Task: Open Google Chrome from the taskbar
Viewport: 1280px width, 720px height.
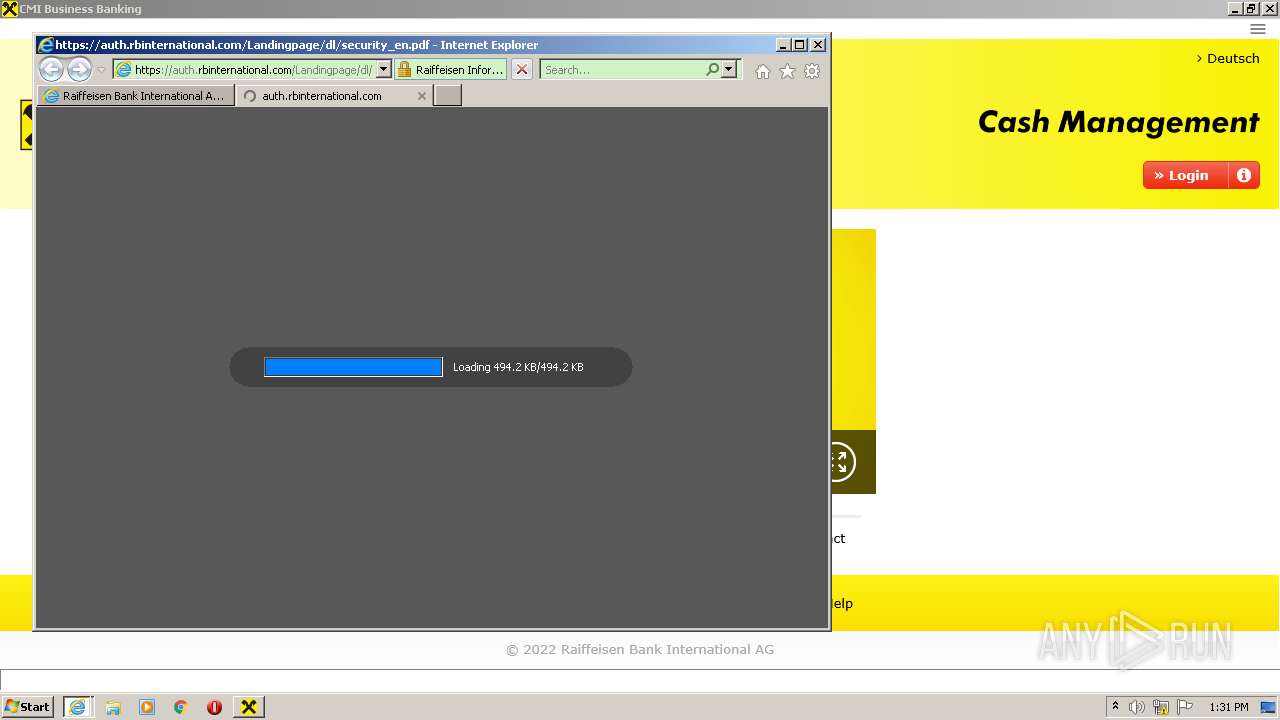Action: pos(181,707)
